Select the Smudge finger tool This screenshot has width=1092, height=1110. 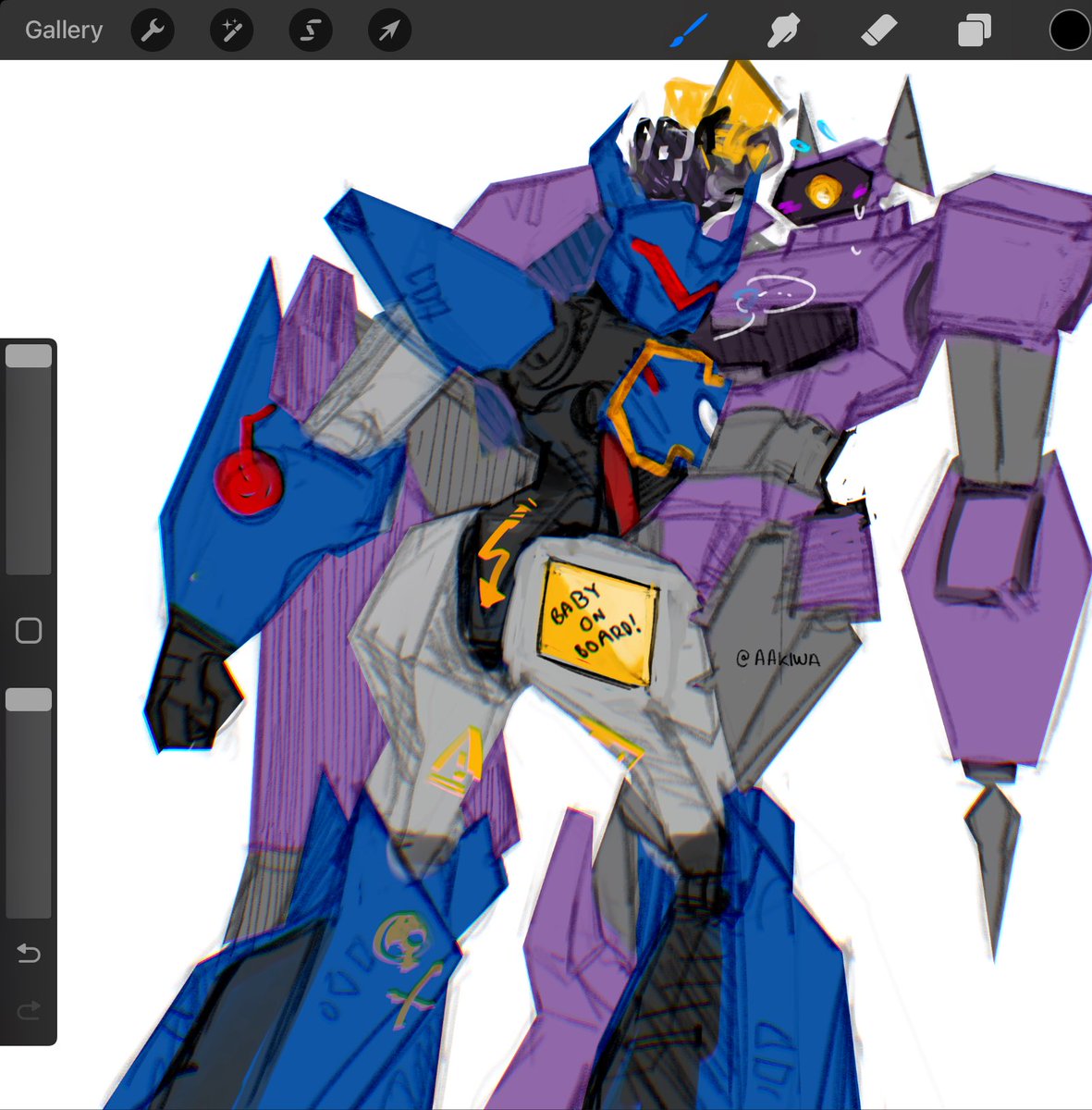(783, 31)
